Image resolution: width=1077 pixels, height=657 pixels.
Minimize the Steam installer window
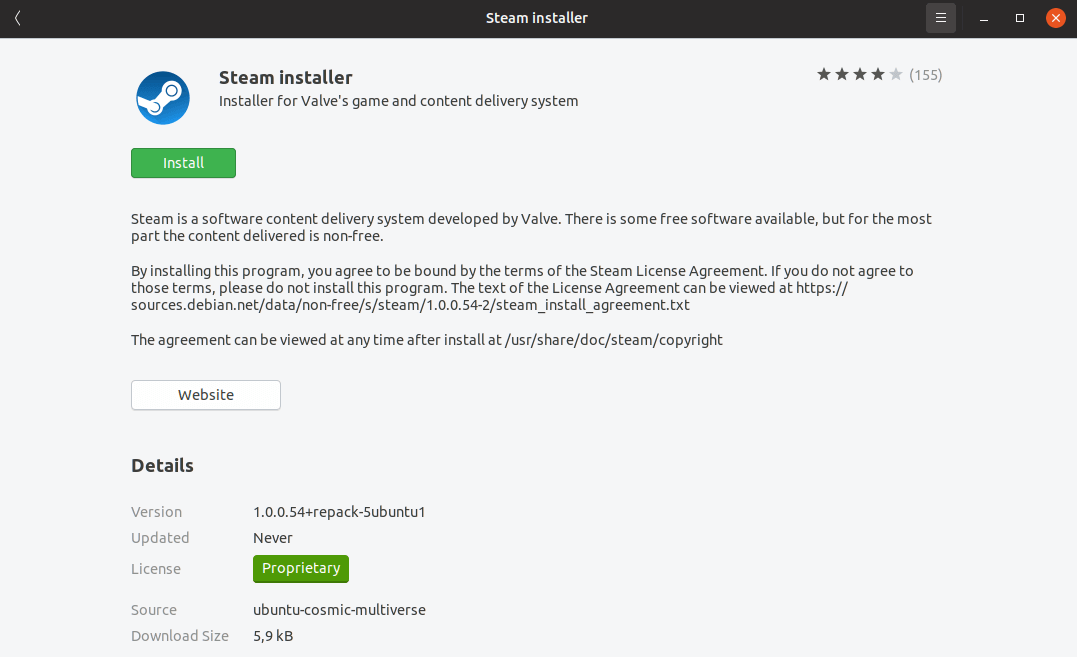click(984, 18)
